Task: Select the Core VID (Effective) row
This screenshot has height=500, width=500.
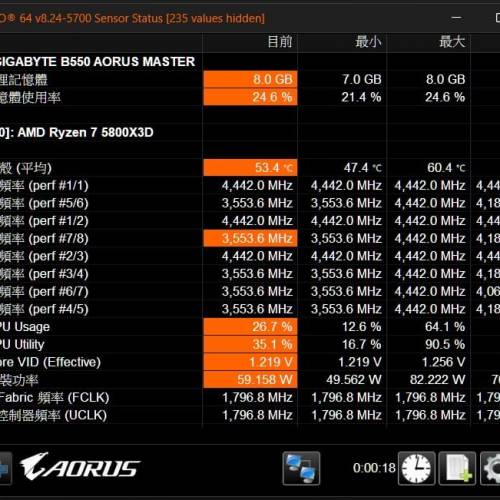Action: coord(250,362)
